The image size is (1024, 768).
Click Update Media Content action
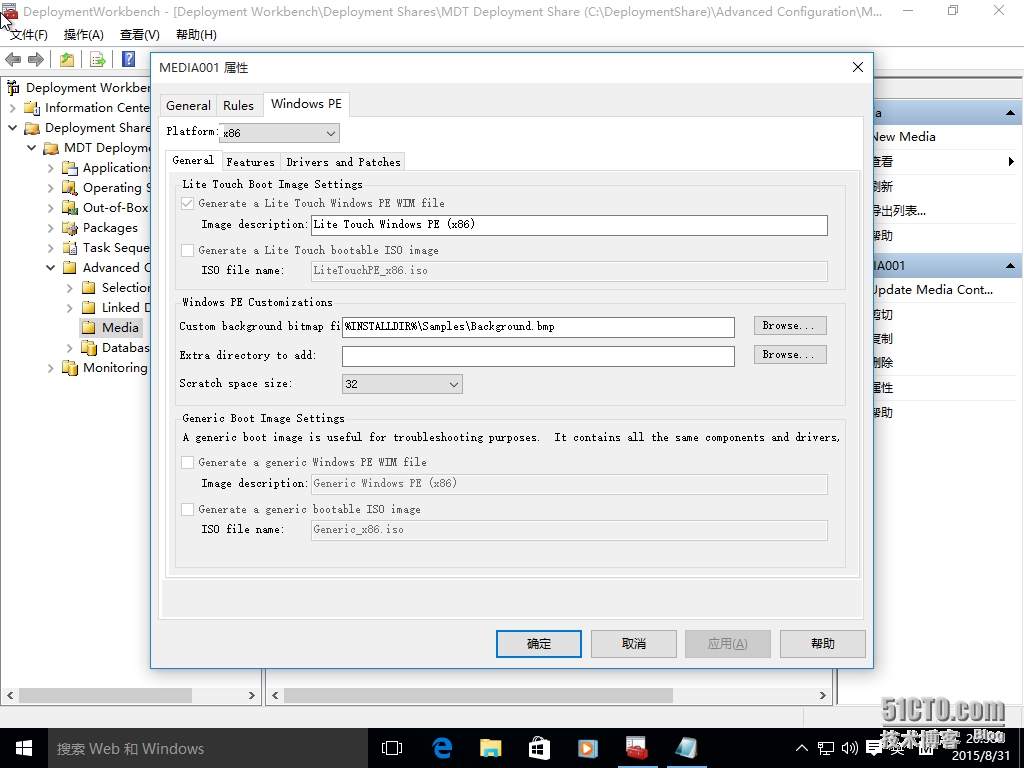[933, 290]
